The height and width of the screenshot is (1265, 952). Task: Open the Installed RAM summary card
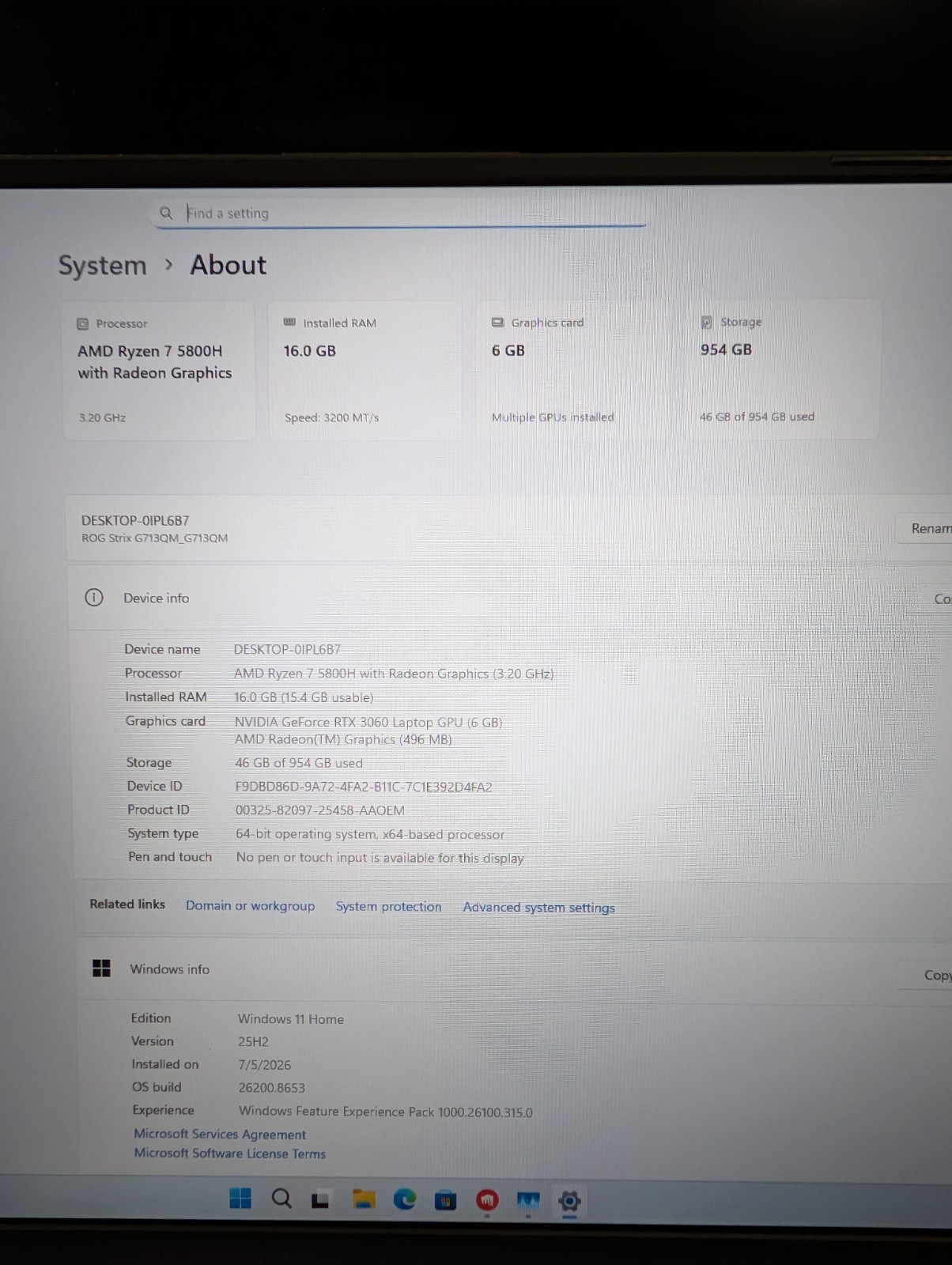click(365, 369)
